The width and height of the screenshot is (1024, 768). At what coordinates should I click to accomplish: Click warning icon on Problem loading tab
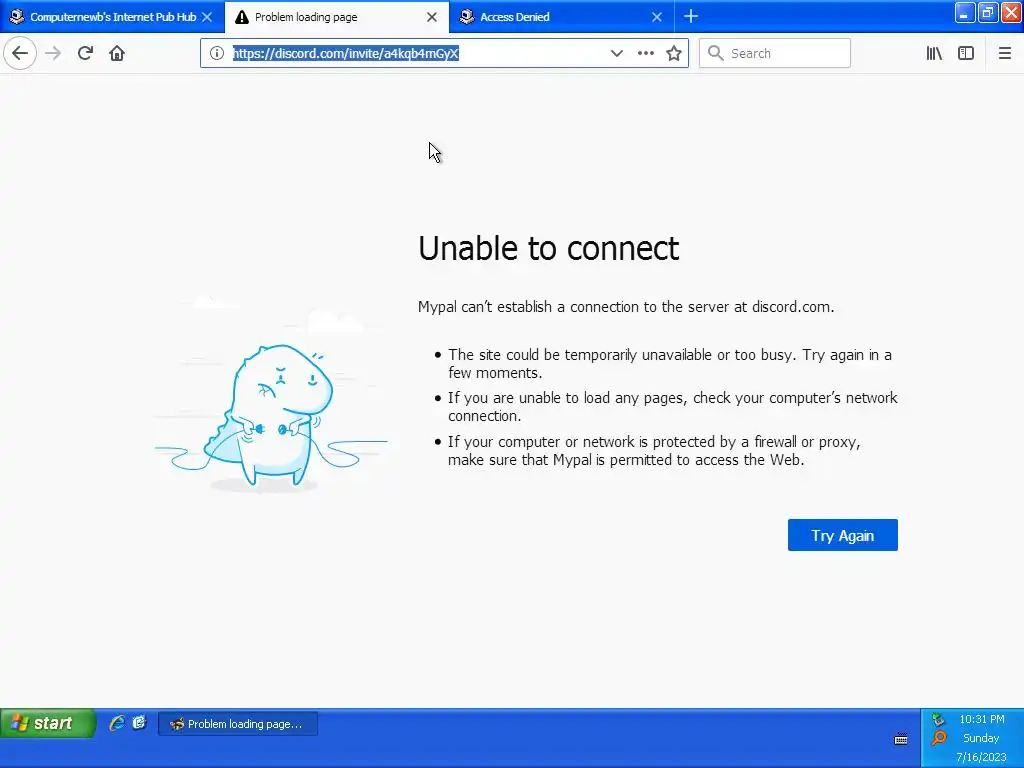click(x=242, y=17)
